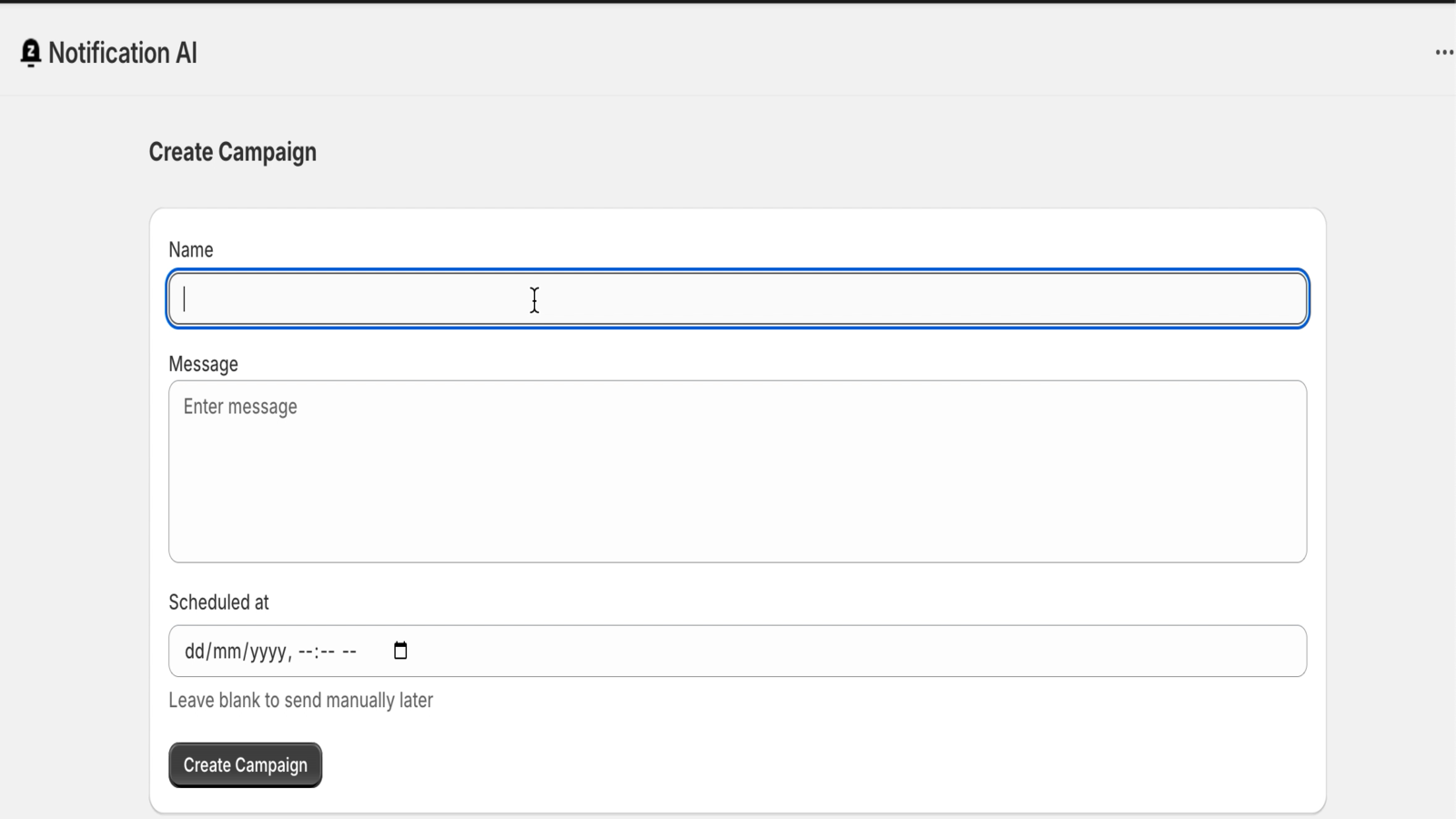Click the Notification AI app title text
Screen dimensions: 1456x819
(x=123, y=53)
